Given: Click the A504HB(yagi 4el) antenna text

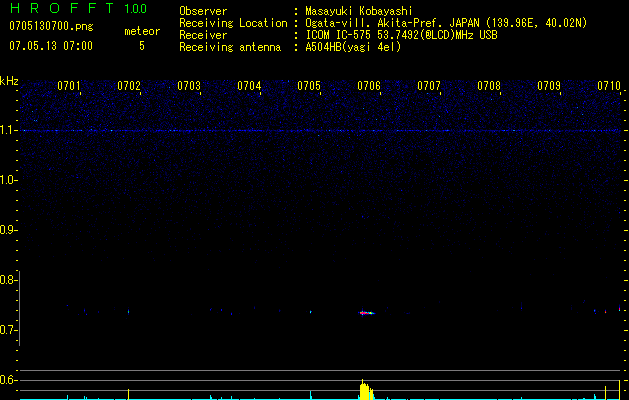Looking at the screenshot, I should [x=353, y=47].
